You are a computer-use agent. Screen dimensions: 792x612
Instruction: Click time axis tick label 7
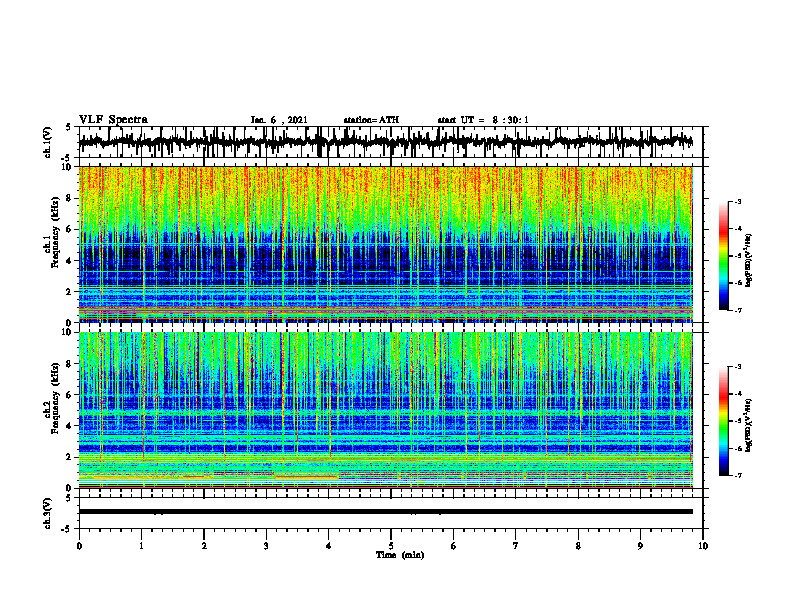click(x=516, y=546)
